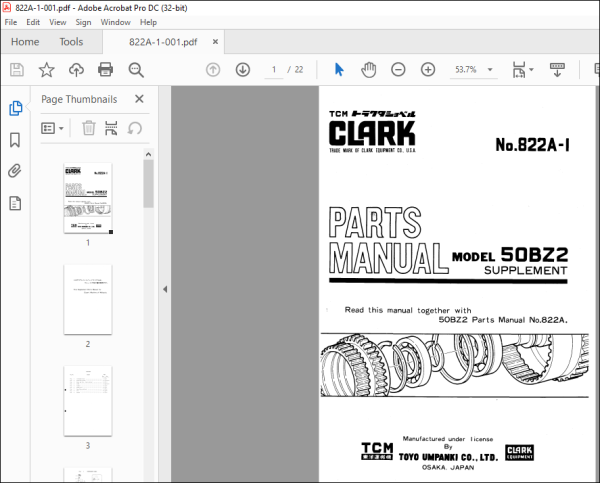Zoom out with the minus button
Viewport: 600px width, 483px height.
coord(398,70)
